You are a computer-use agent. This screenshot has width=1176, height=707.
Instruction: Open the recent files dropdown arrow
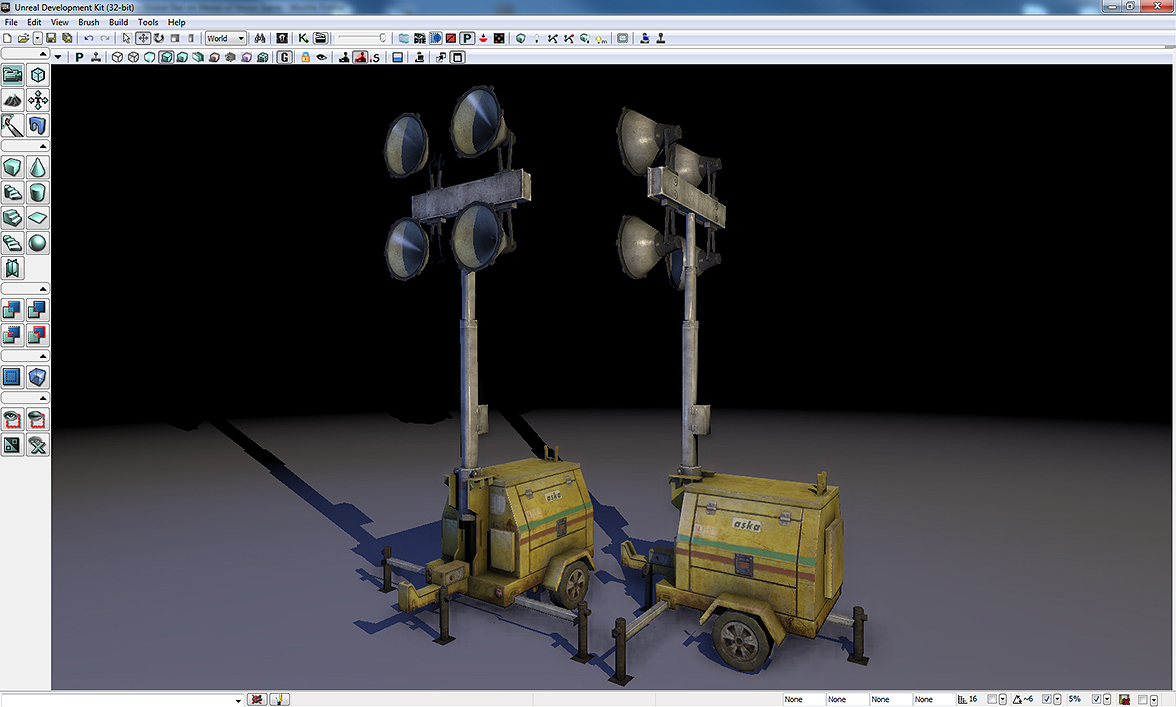(x=37, y=38)
